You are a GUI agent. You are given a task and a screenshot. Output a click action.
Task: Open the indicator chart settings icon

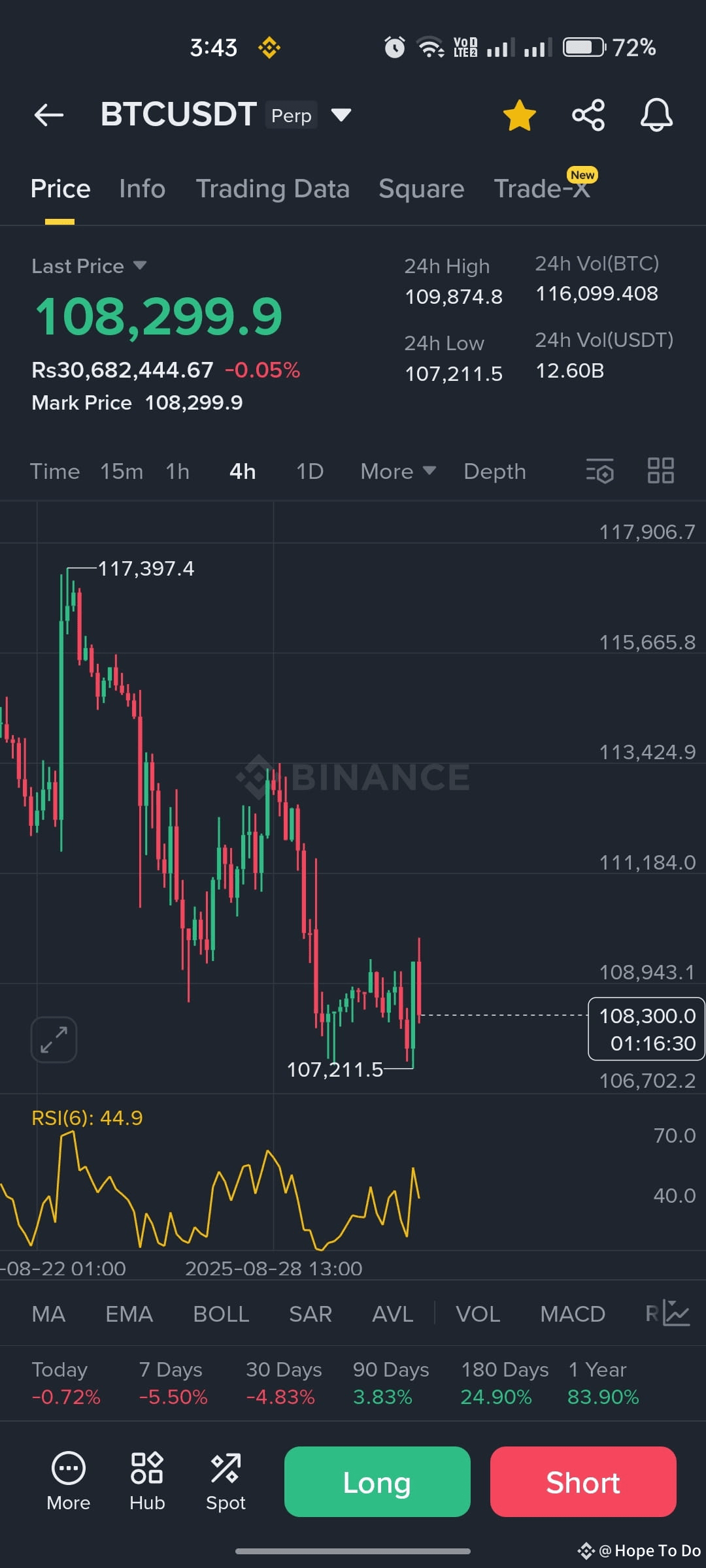point(676,1313)
